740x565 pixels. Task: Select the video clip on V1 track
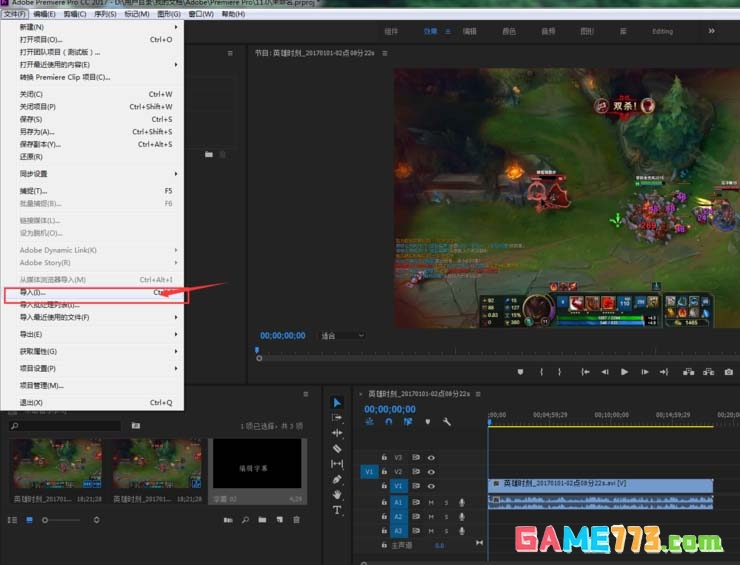[600, 484]
